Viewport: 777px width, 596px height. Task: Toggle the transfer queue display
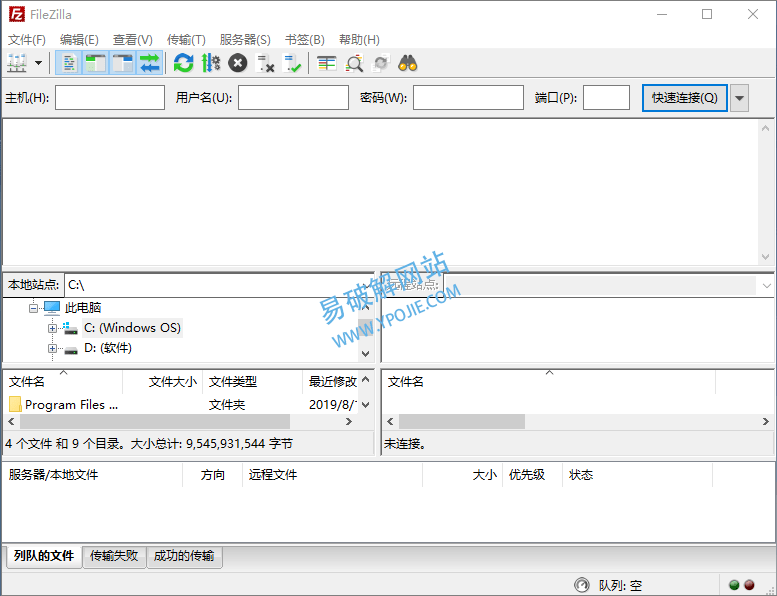[x=149, y=63]
